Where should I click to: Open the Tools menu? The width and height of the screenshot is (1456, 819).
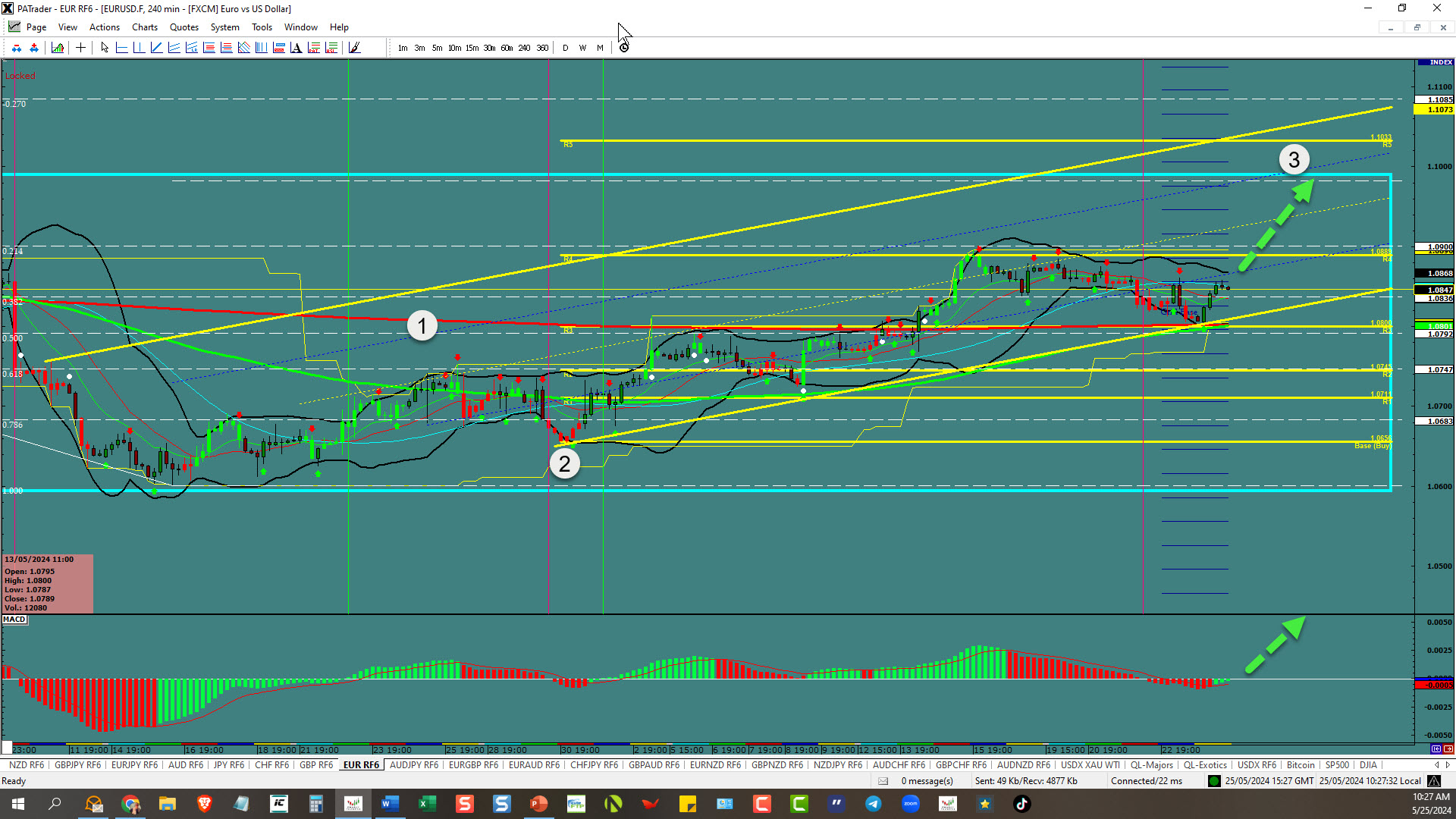pyautogui.click(x=262, y=27)
